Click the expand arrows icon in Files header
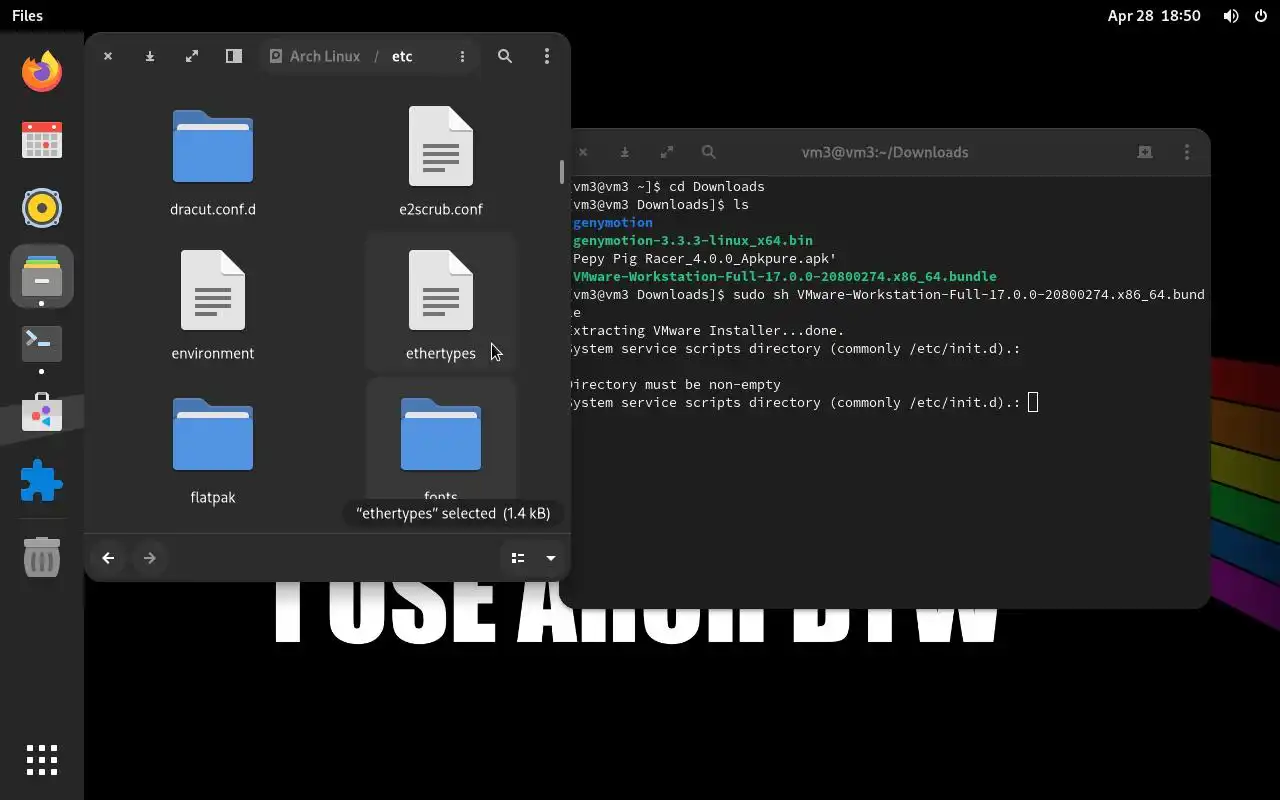Screen dimensions: 1280x800 [192, 56]
